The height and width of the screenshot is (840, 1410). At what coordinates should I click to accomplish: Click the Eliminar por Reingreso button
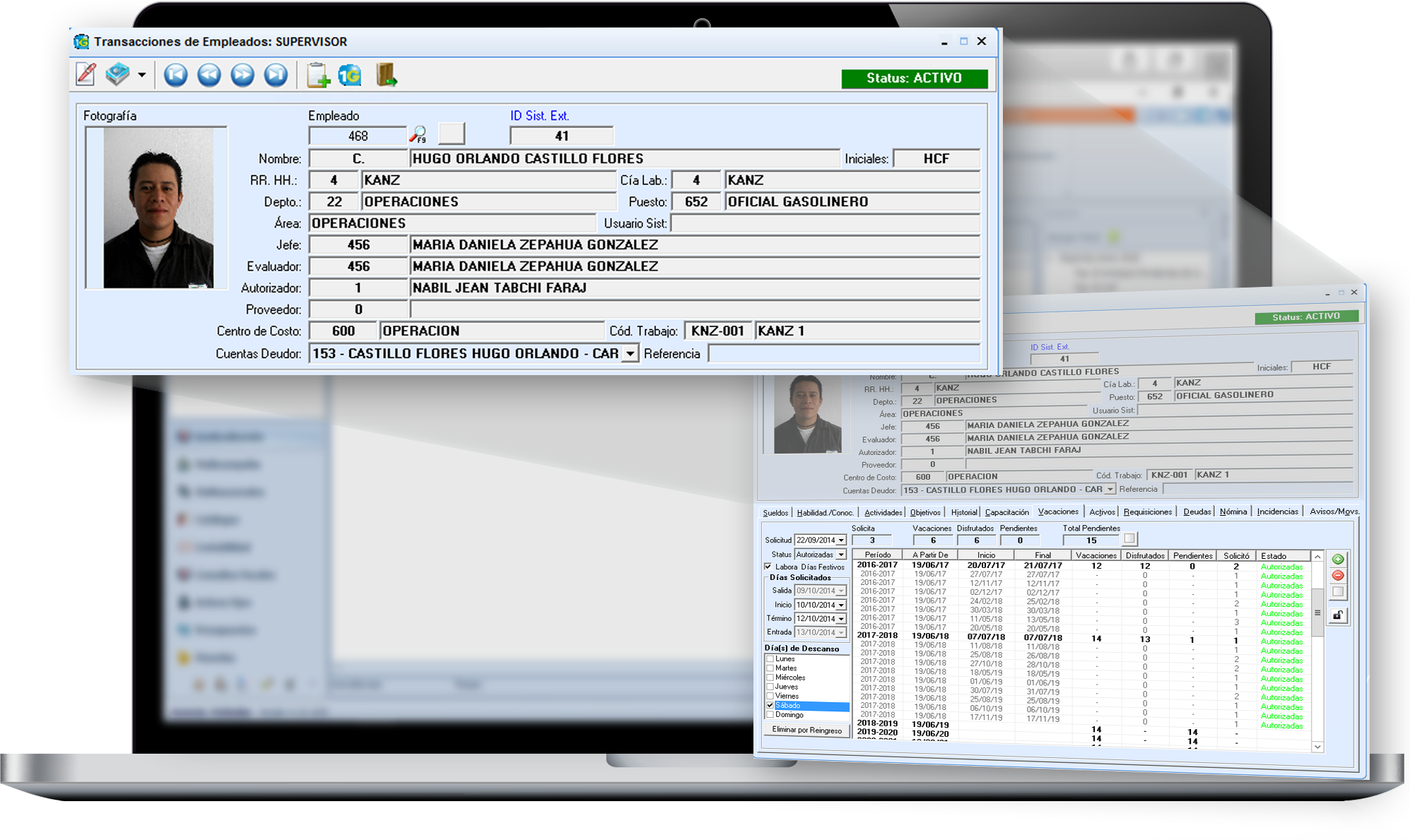tap(806, 730)
